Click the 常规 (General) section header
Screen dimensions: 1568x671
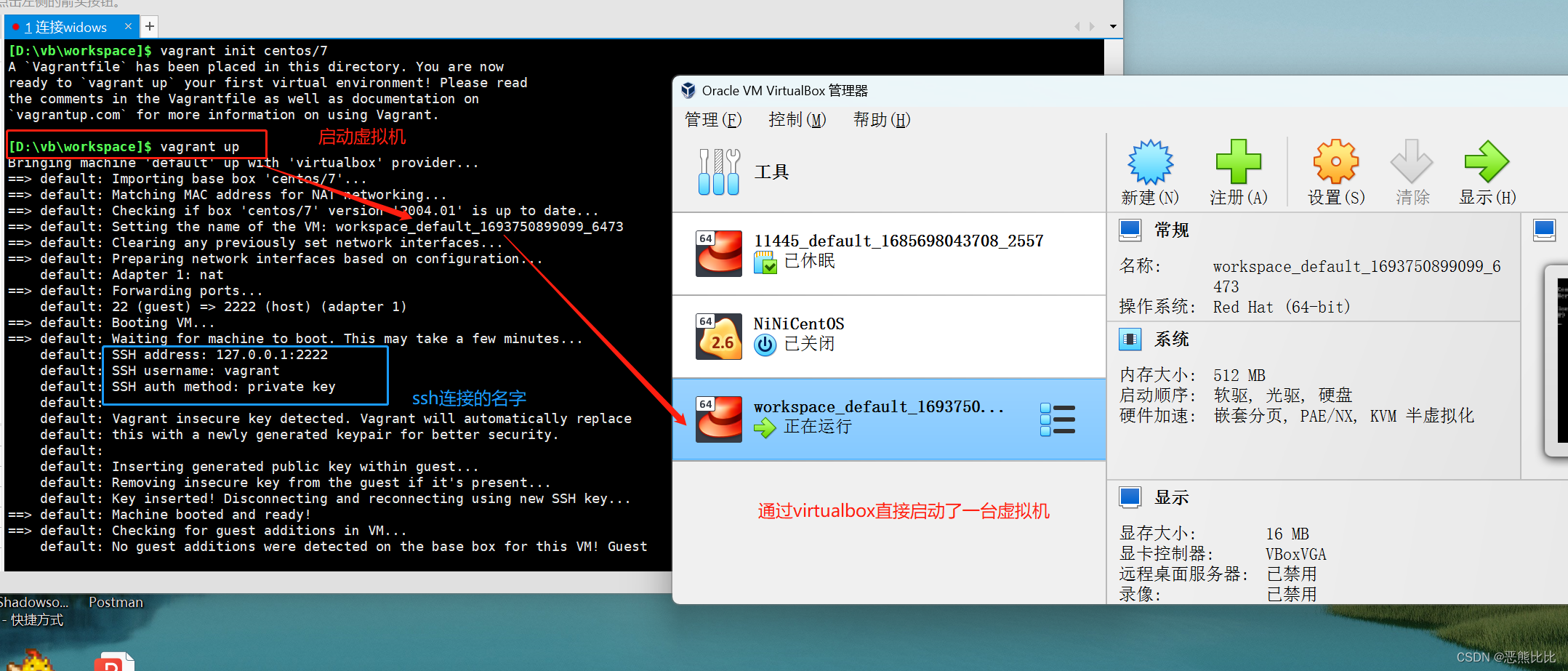[1172, 230]
